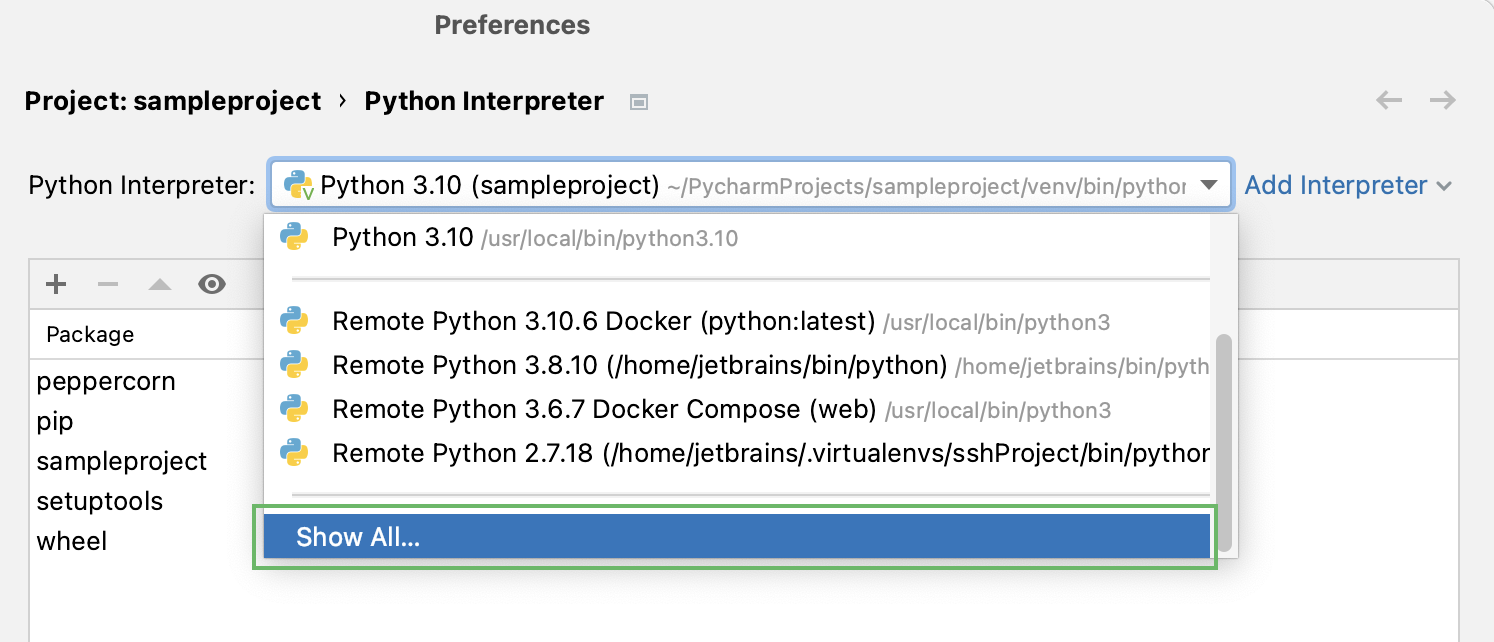Click the Add Interpreter link
This screenshot has height=642, width=1494.
(1335, 185)
